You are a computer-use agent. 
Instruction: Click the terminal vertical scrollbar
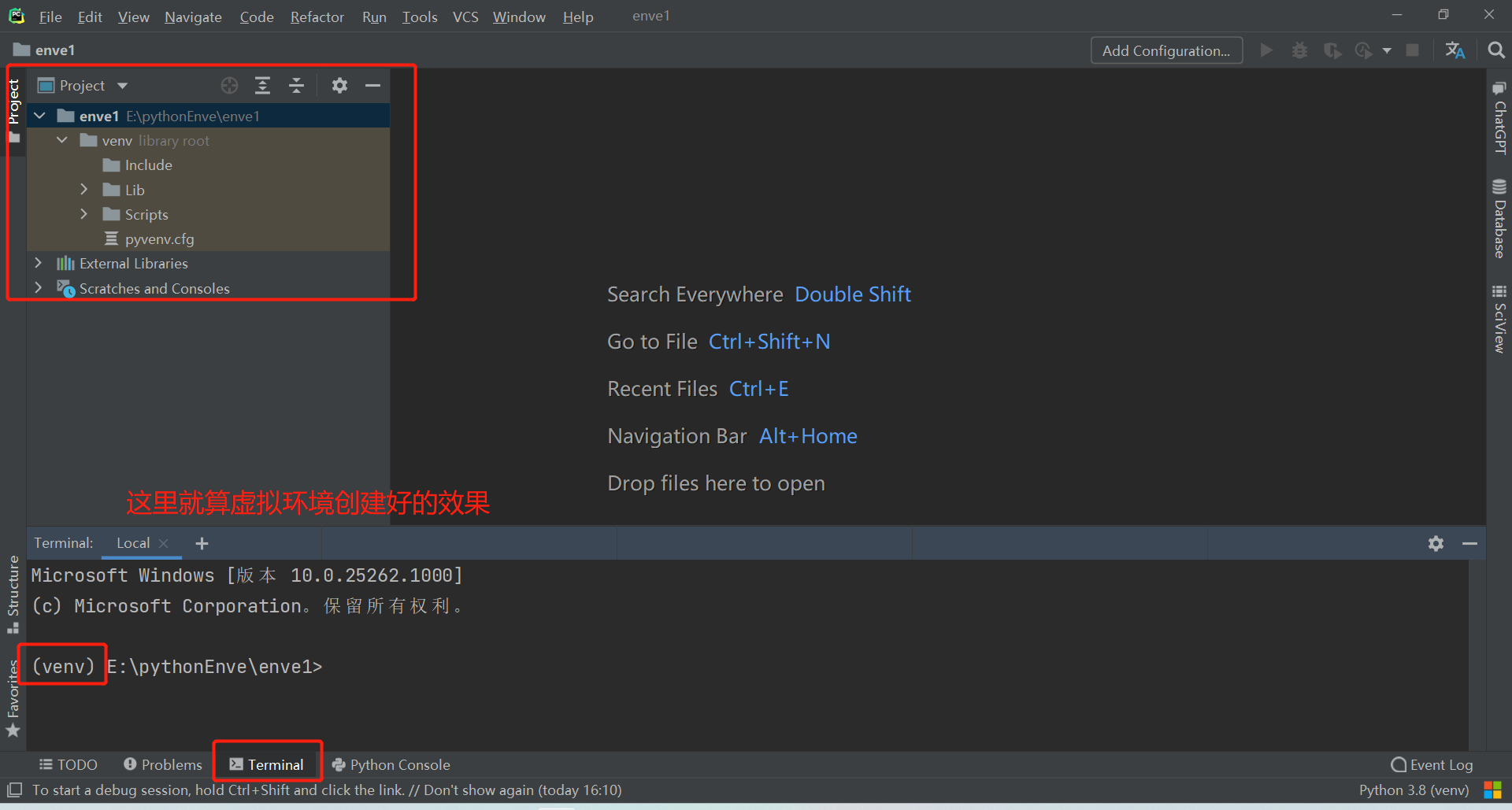1477,654
